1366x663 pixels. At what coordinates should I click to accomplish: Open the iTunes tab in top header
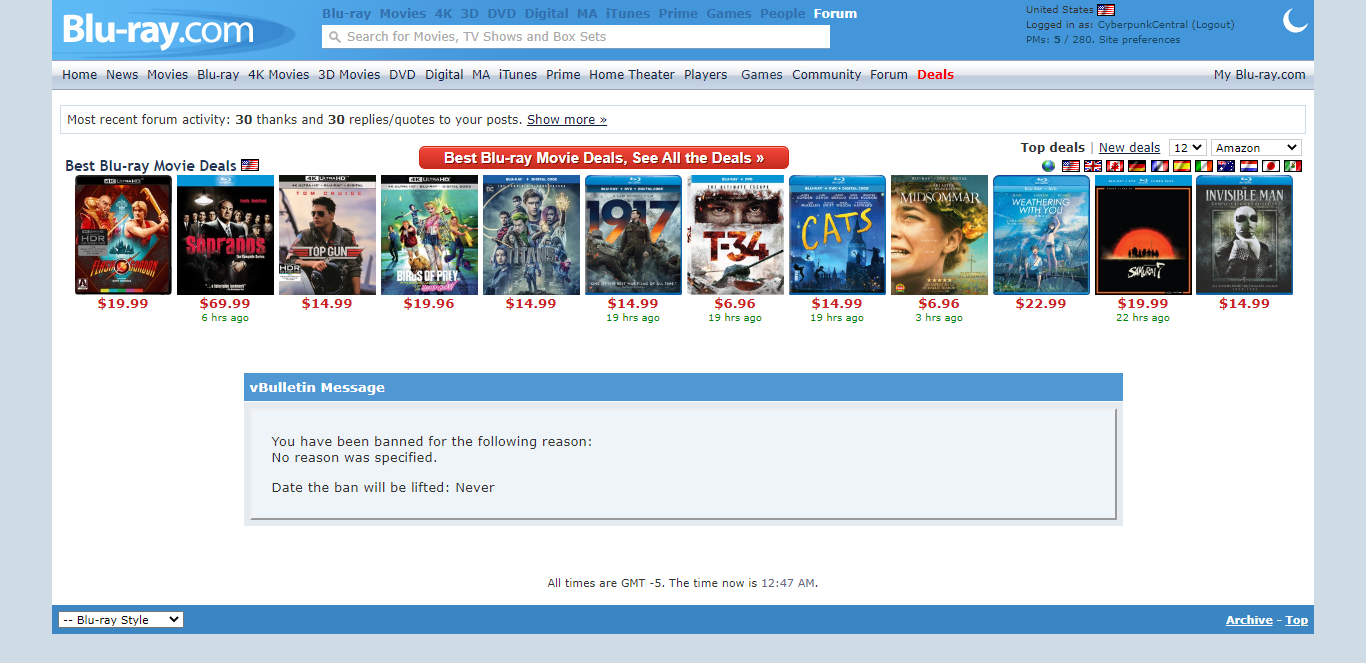[628, 14]
